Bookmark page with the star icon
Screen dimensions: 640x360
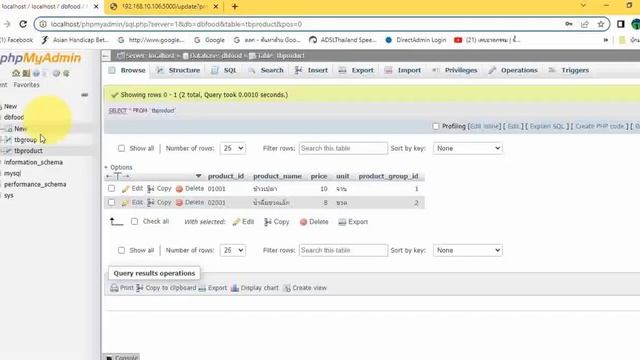(600, 24)
